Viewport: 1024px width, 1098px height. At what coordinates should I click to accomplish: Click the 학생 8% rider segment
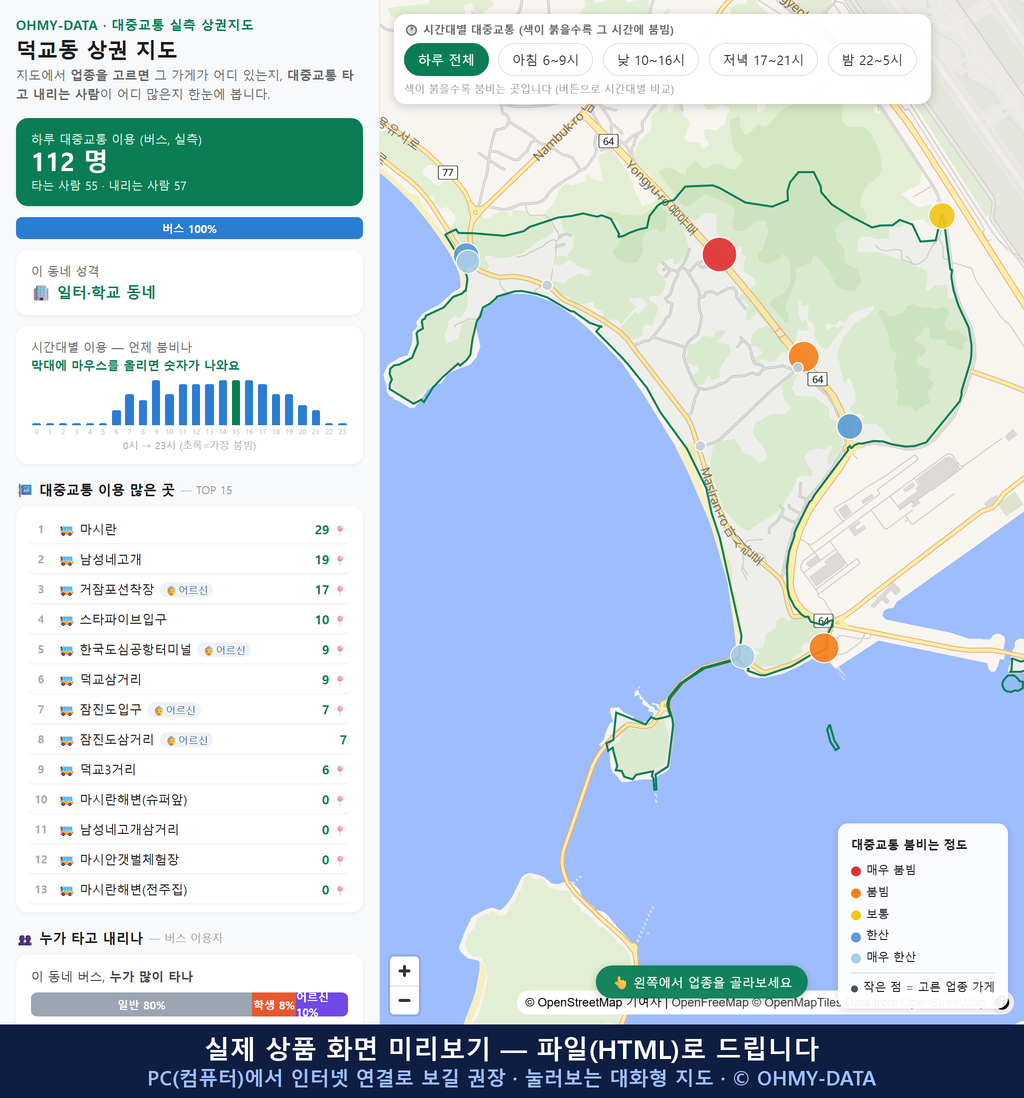pos(274,1005)
